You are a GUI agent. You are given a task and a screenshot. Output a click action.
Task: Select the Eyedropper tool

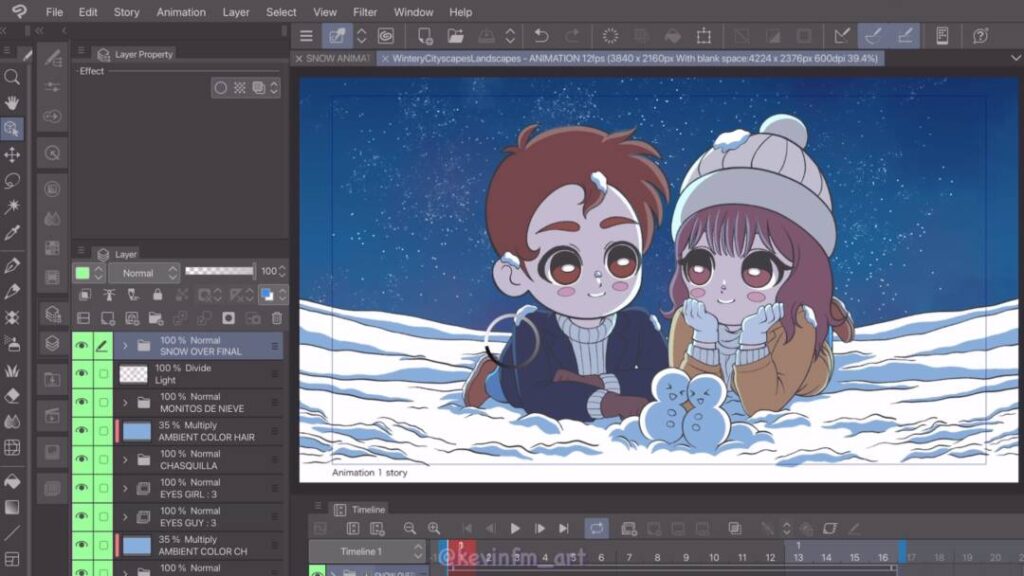coord(12,233)
